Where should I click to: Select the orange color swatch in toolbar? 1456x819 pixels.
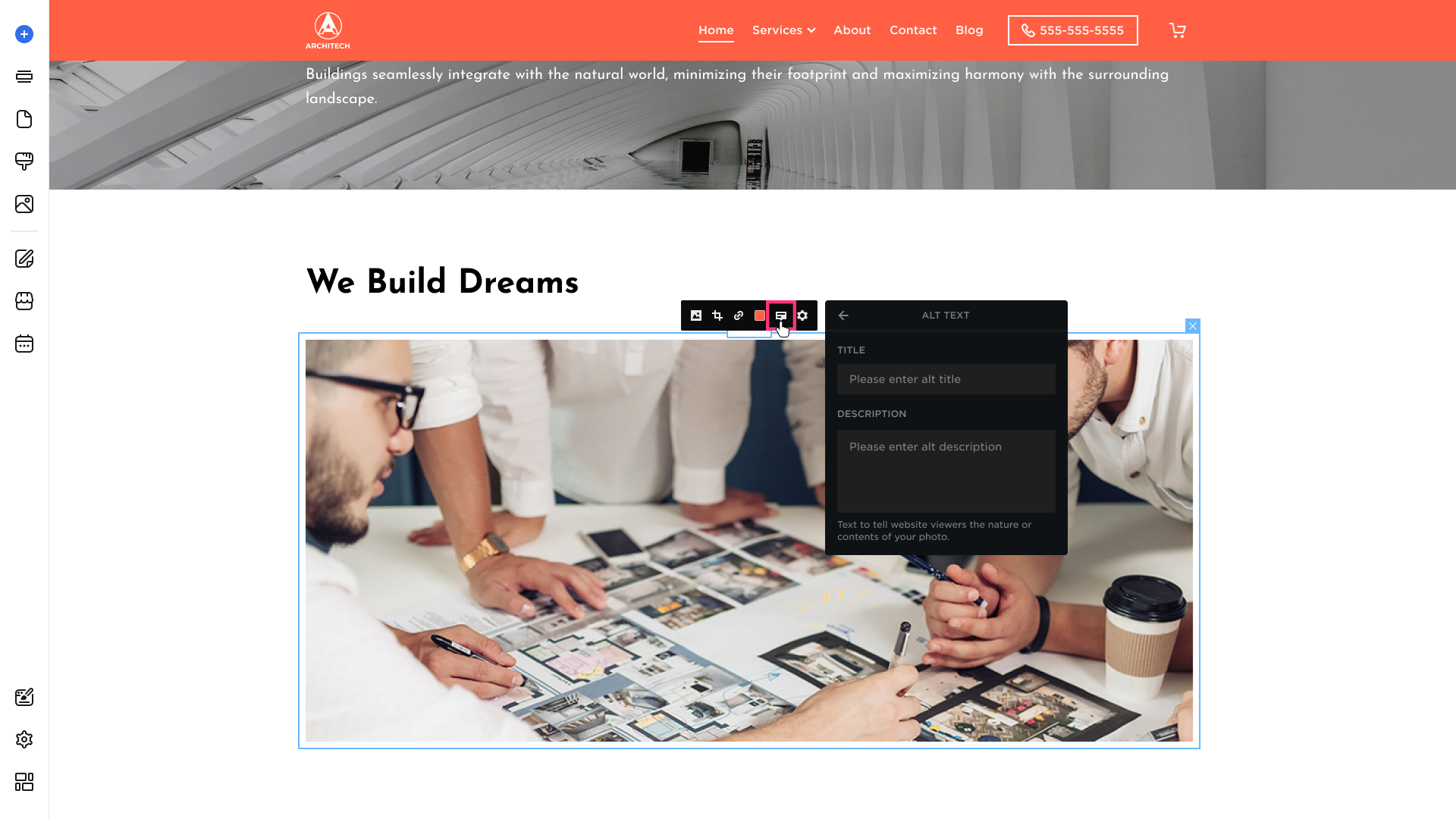pos(760,315)
